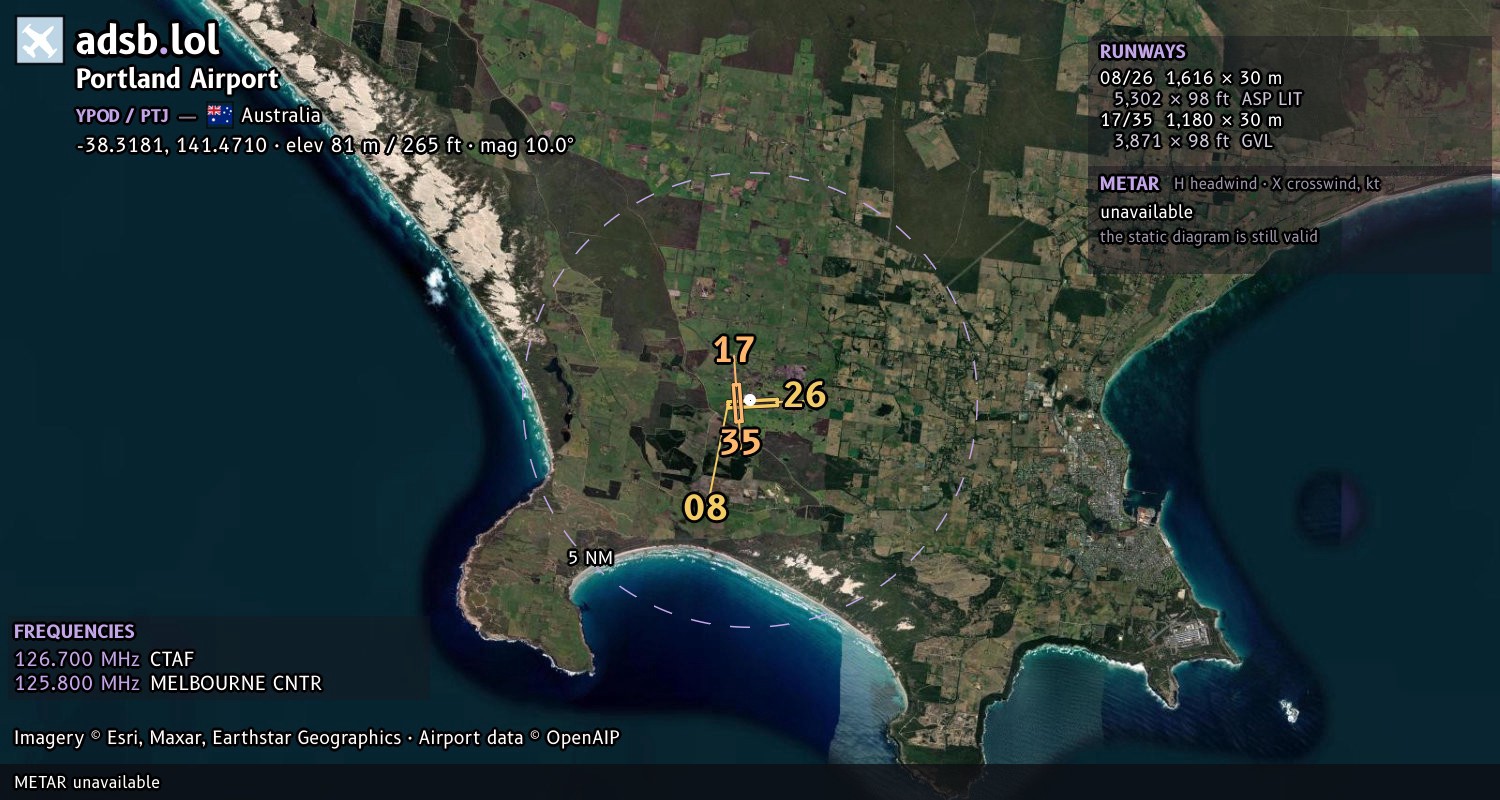Click the 'METAR unavailable' status bar message
Image resolution: width=1500 pixels, height=800 pixels.
point(87,782)
